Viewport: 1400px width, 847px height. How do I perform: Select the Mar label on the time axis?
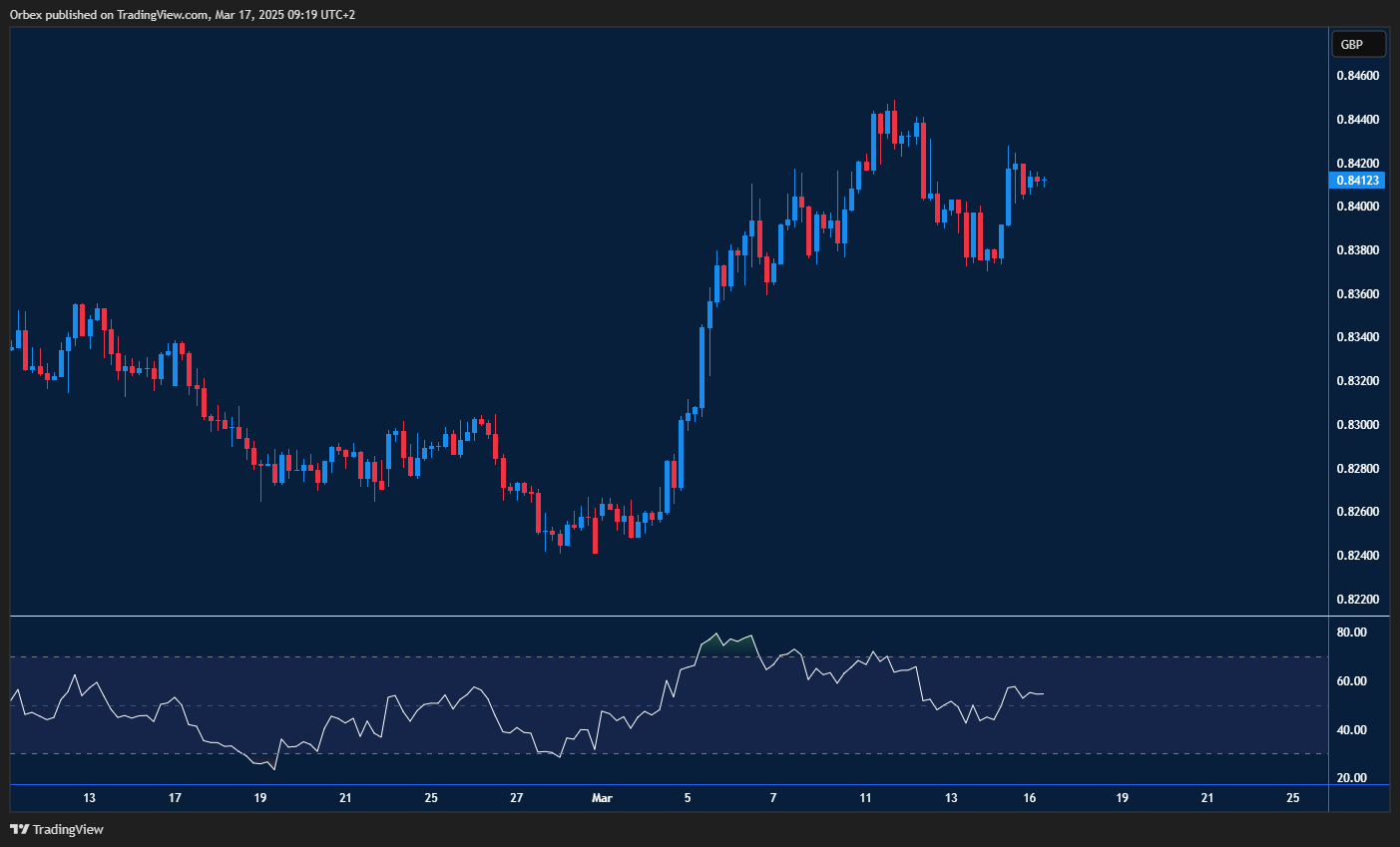tap(603, 798)
